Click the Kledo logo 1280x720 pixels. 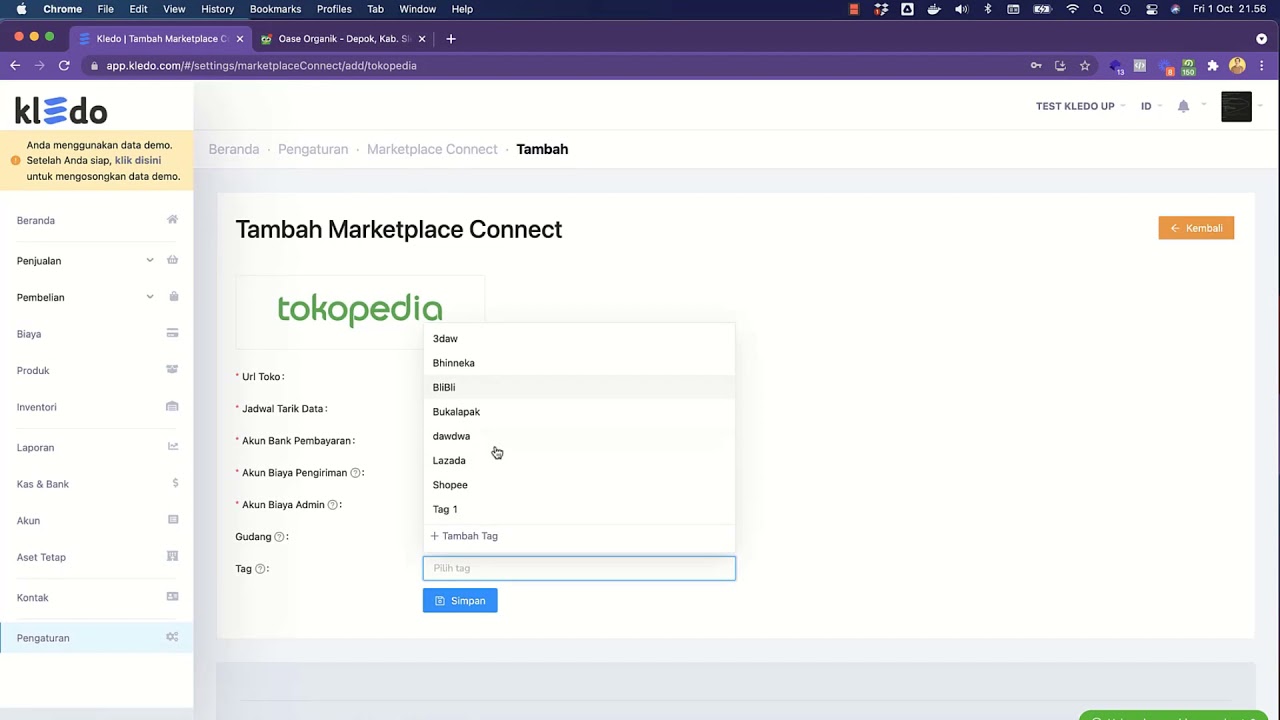[61, 110]
